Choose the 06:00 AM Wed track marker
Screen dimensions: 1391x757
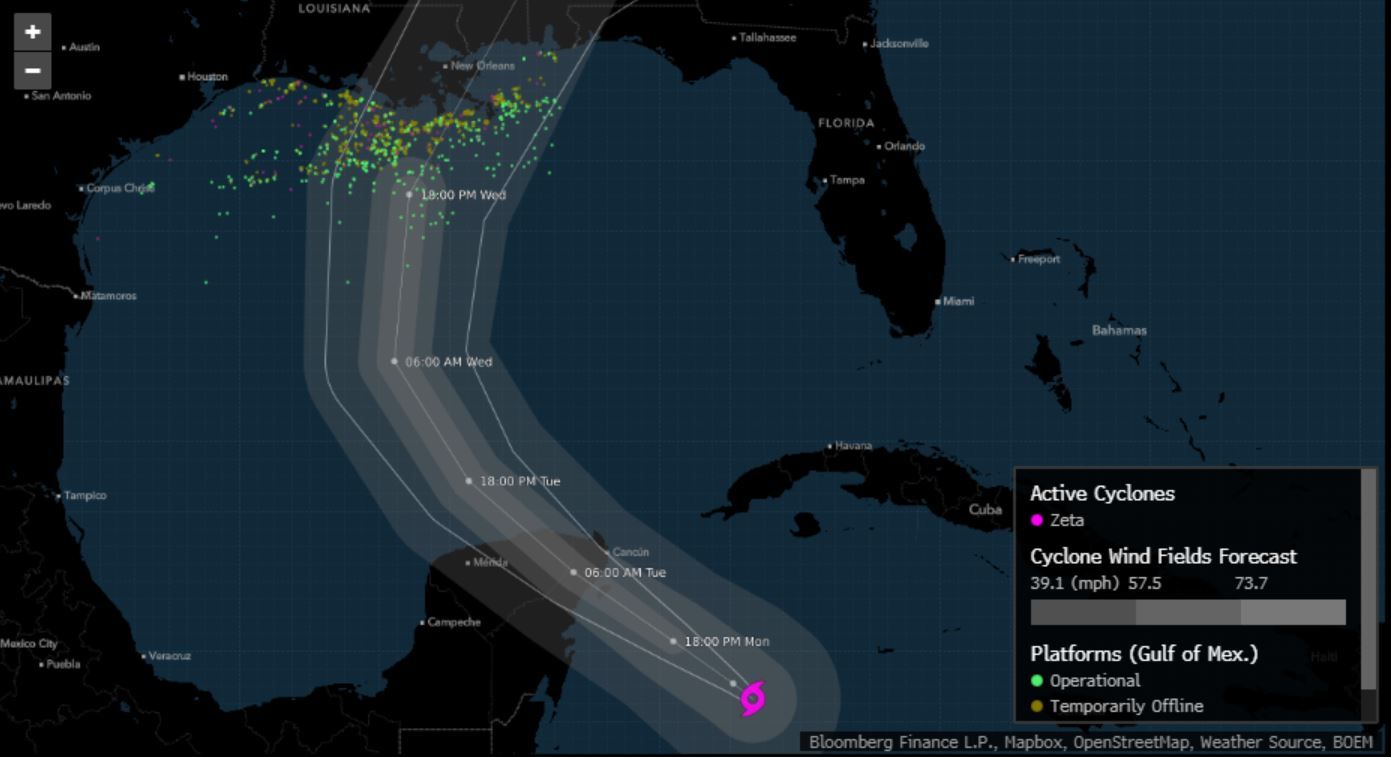(x=394, y=361)
